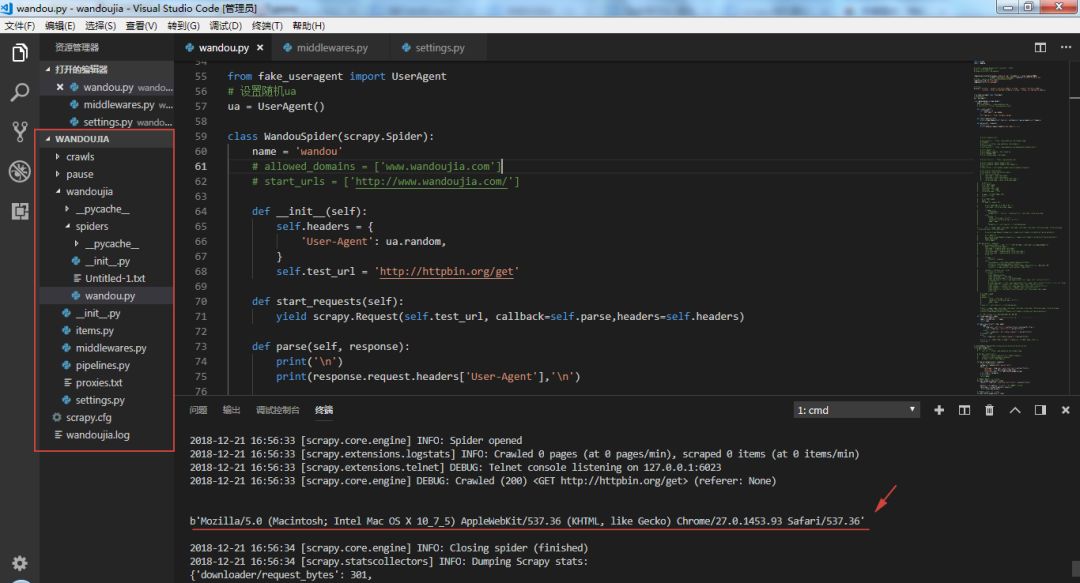Open proxies.txt in the file tree
The height and width of the screenshot is (583, 1080).
click(x=107, y=382)
